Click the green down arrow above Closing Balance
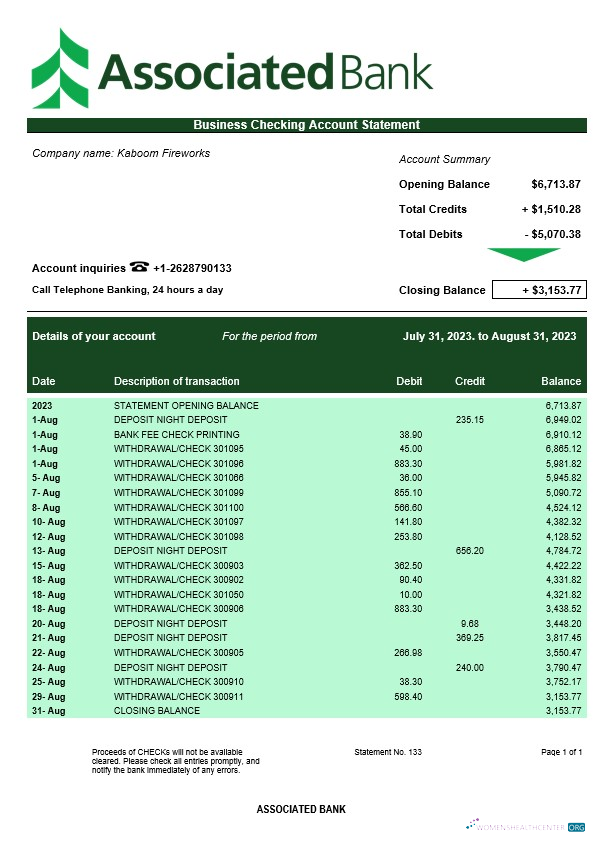 523,255
